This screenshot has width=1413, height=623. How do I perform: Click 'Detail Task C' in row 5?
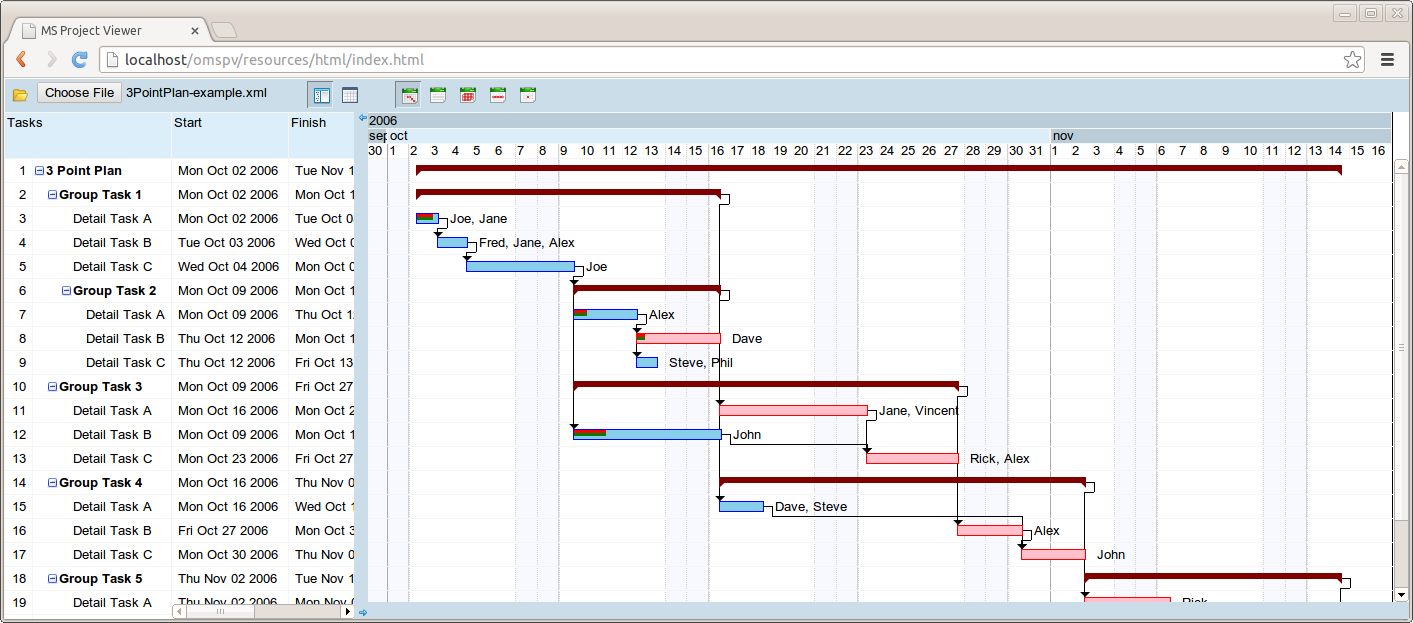pos(112,267)
